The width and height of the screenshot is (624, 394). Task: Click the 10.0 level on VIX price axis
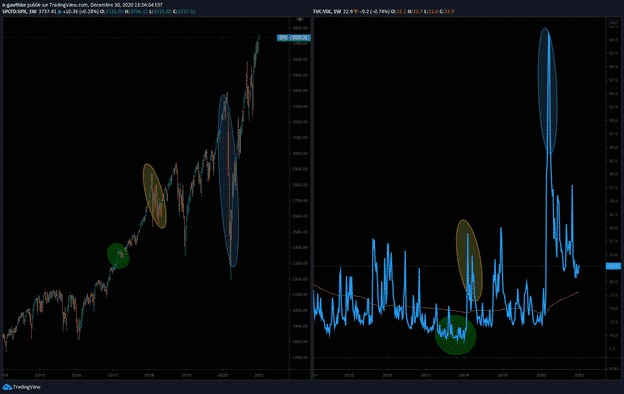pyautogui.click(x=613, y=335)
